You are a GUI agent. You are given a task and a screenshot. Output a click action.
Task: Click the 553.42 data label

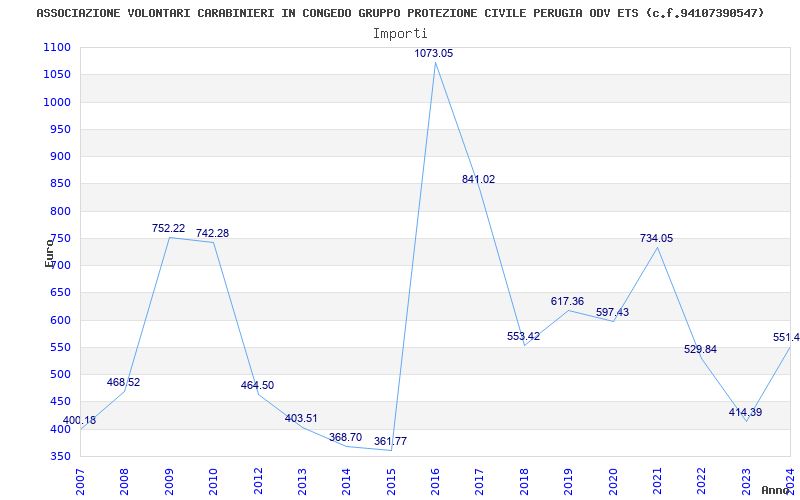(x=523, y=336)
